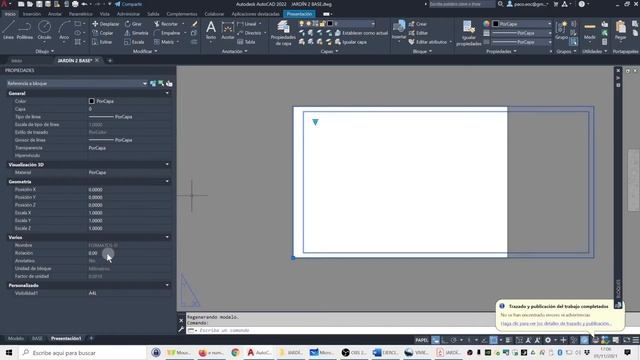Toggle the PICKADD icon in Propiedades palette

[x=153, y=83]
